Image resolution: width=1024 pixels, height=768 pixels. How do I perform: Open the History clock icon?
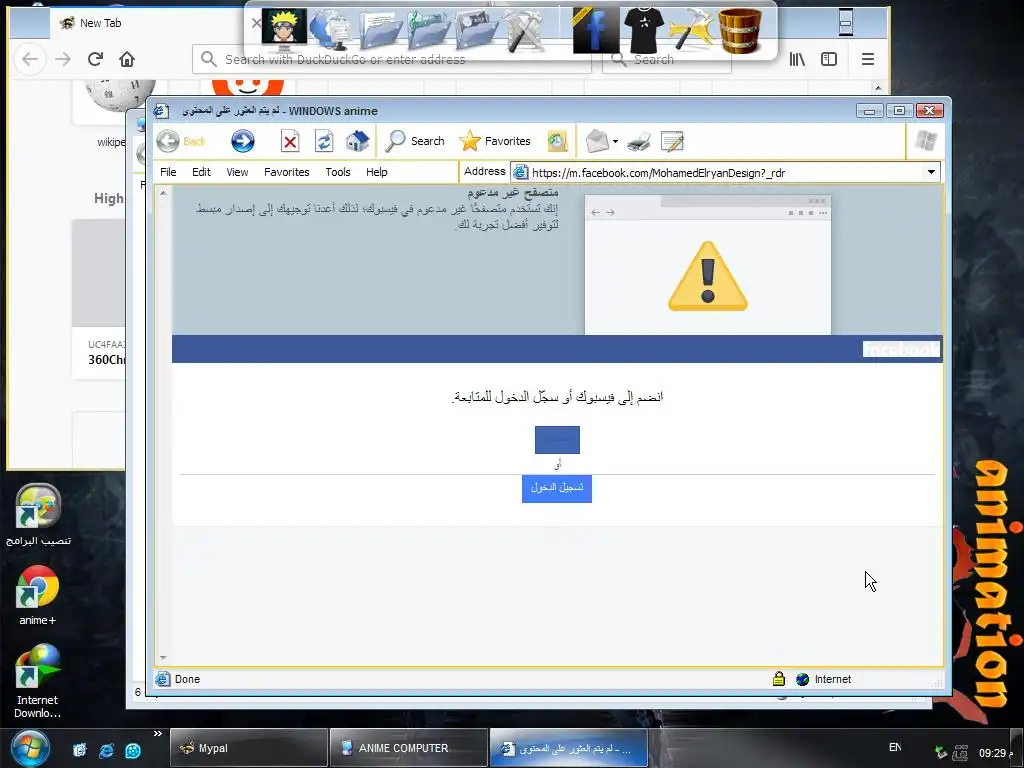coord(557,141)
